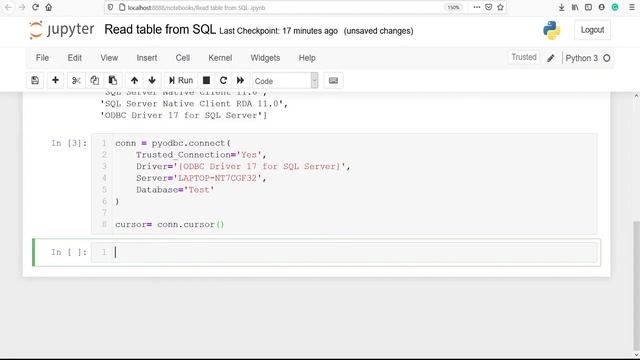Save and checkpoint the notebook
Image resolution: width=640 pixels, height=360 pixels.
pyautogui.click(x=35, y=80)
